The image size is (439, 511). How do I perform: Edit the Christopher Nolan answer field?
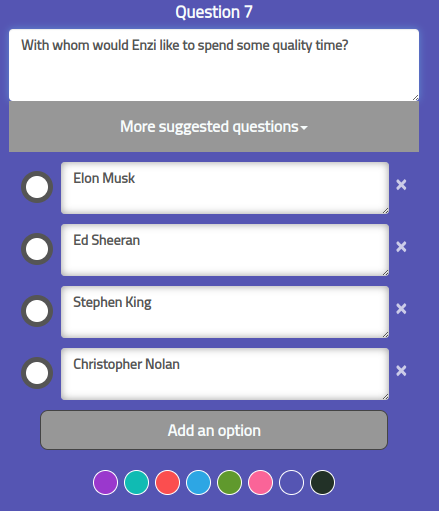pyautogui.click(x=225, y=374)
